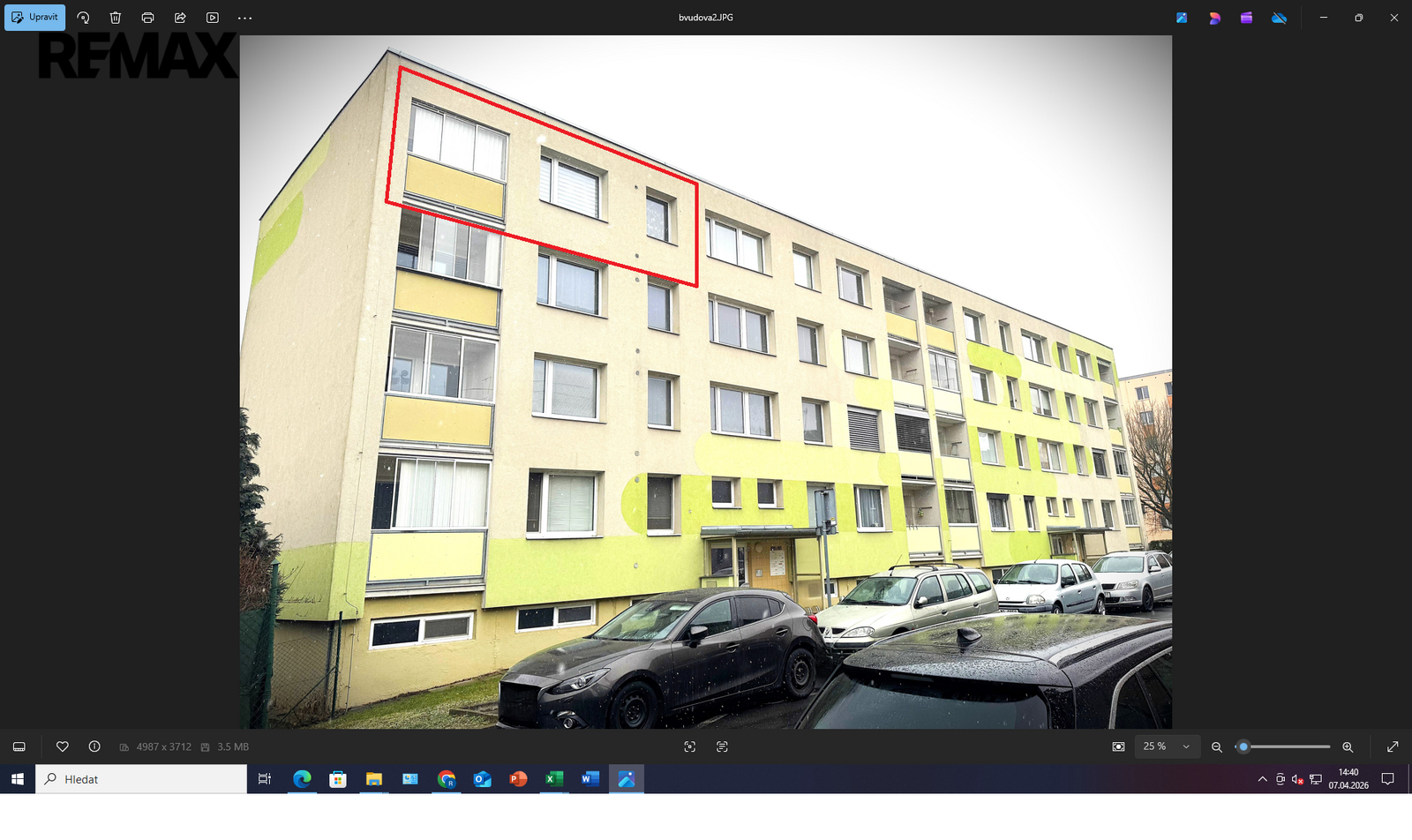Delete the photo with the trash icon
1412x840 pixels.
tap(116, 18)
